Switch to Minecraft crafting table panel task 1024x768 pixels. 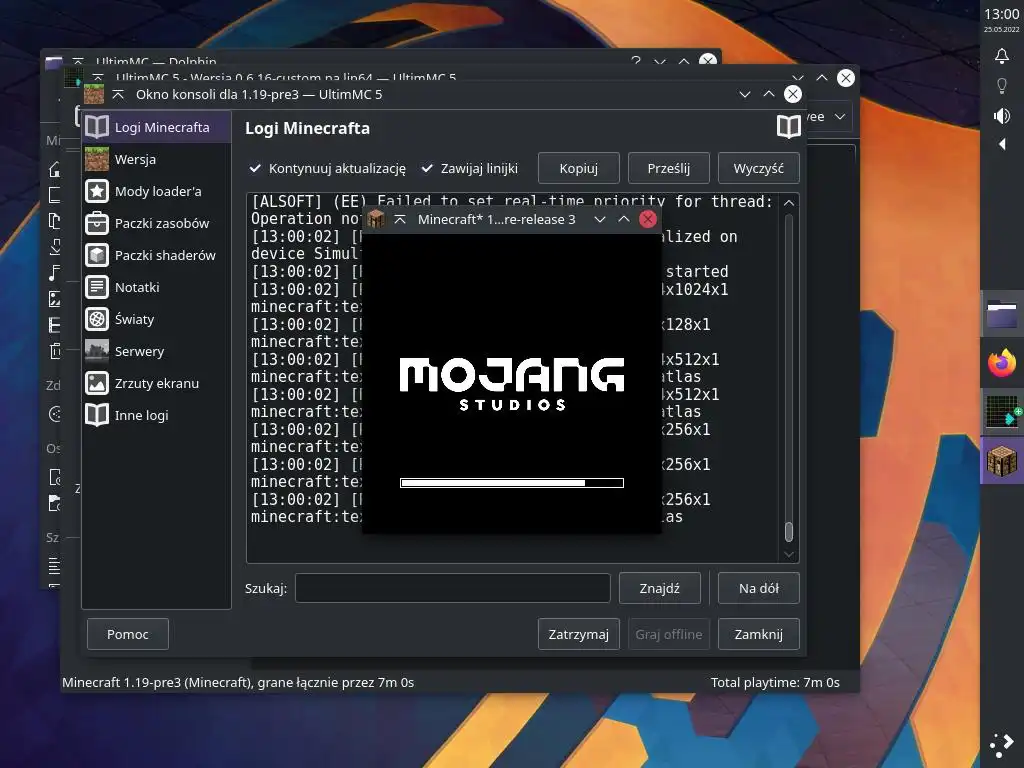(1002, 461)
